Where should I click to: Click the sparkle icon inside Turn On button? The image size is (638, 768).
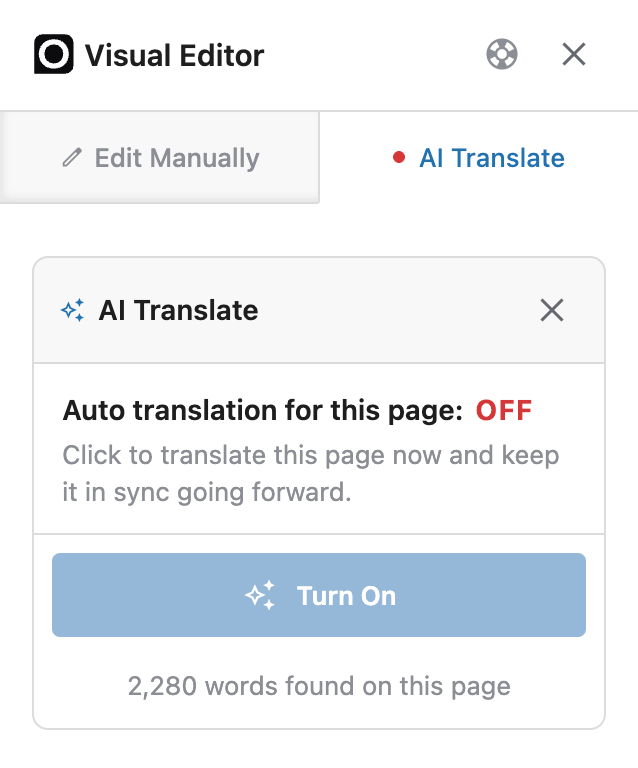point(260,595)
